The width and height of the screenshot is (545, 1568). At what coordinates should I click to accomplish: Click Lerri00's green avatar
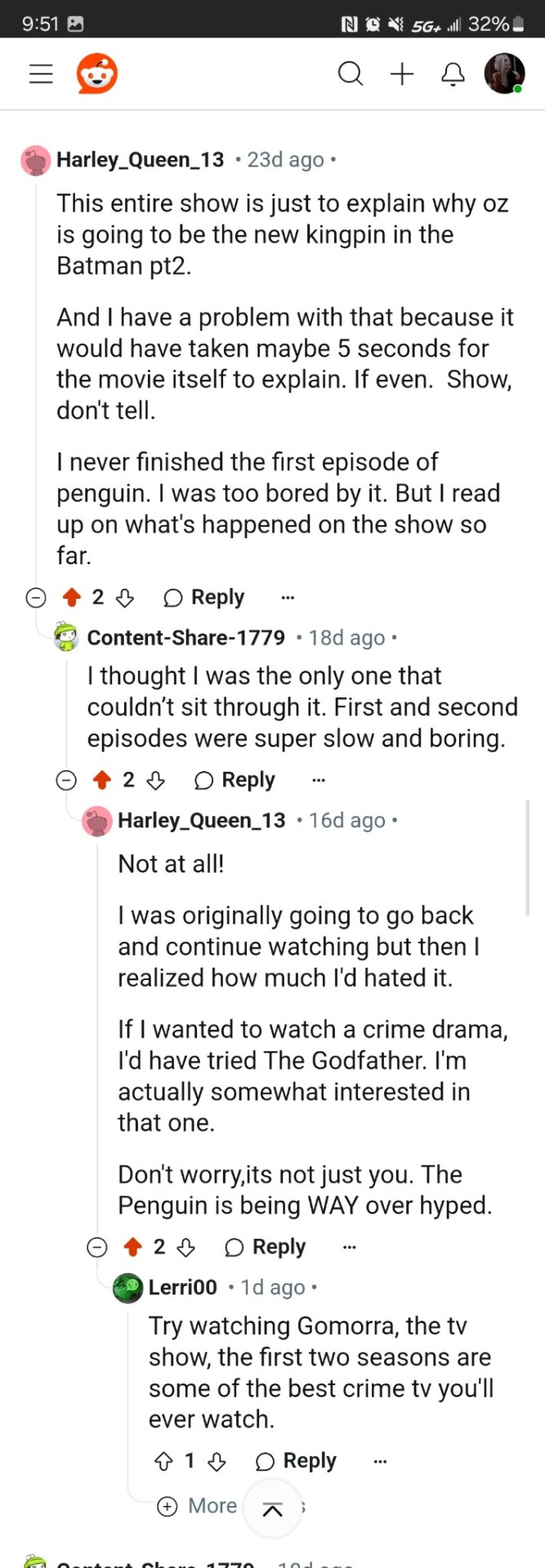(127, 1288)
